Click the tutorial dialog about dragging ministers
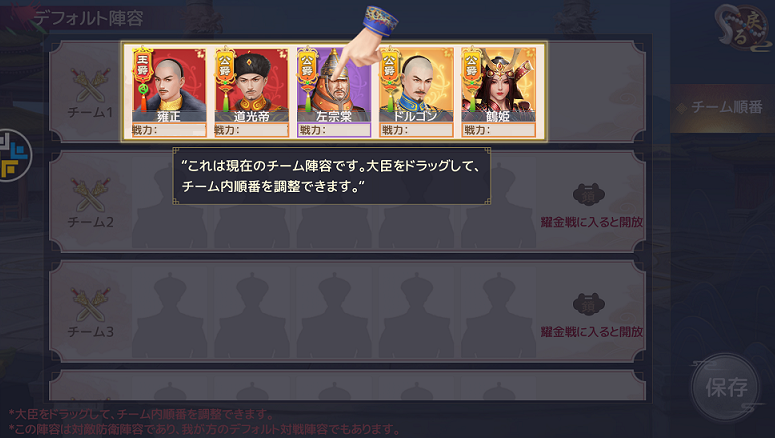This screenshot has width=775, height=438. 332,176
